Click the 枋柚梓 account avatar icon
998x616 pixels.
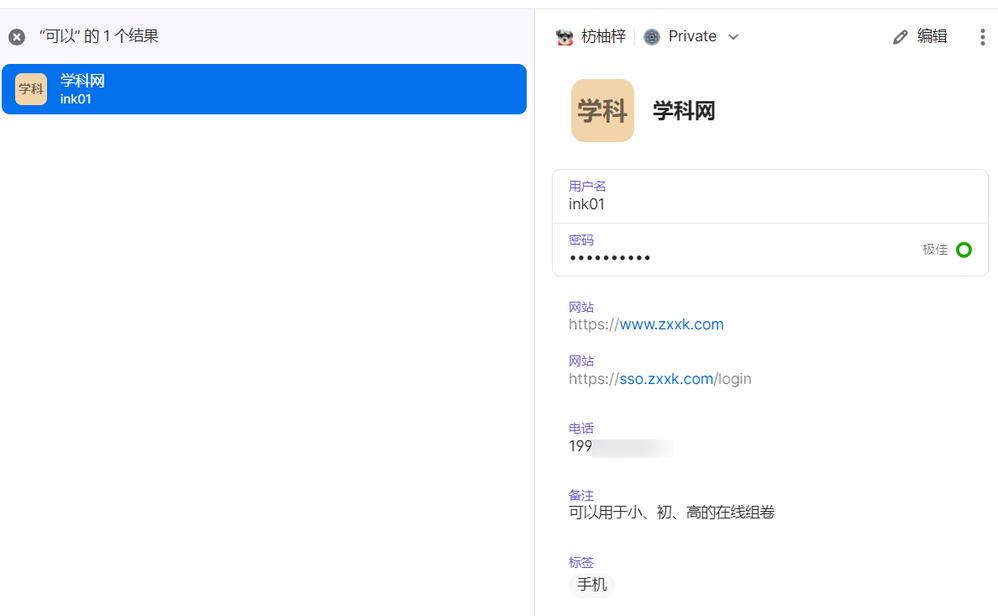coord(565,37)
